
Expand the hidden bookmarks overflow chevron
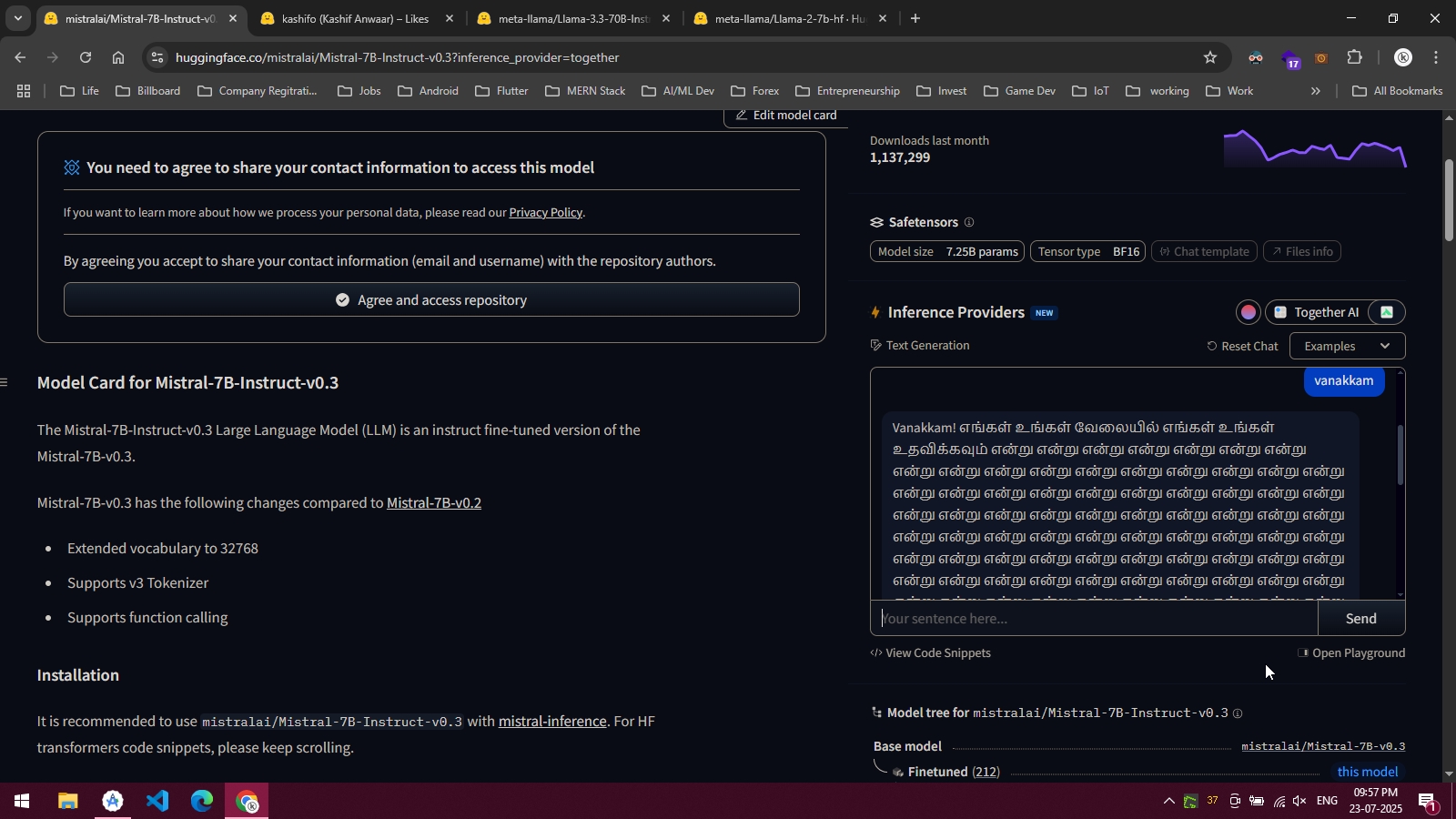[1315, 91]
